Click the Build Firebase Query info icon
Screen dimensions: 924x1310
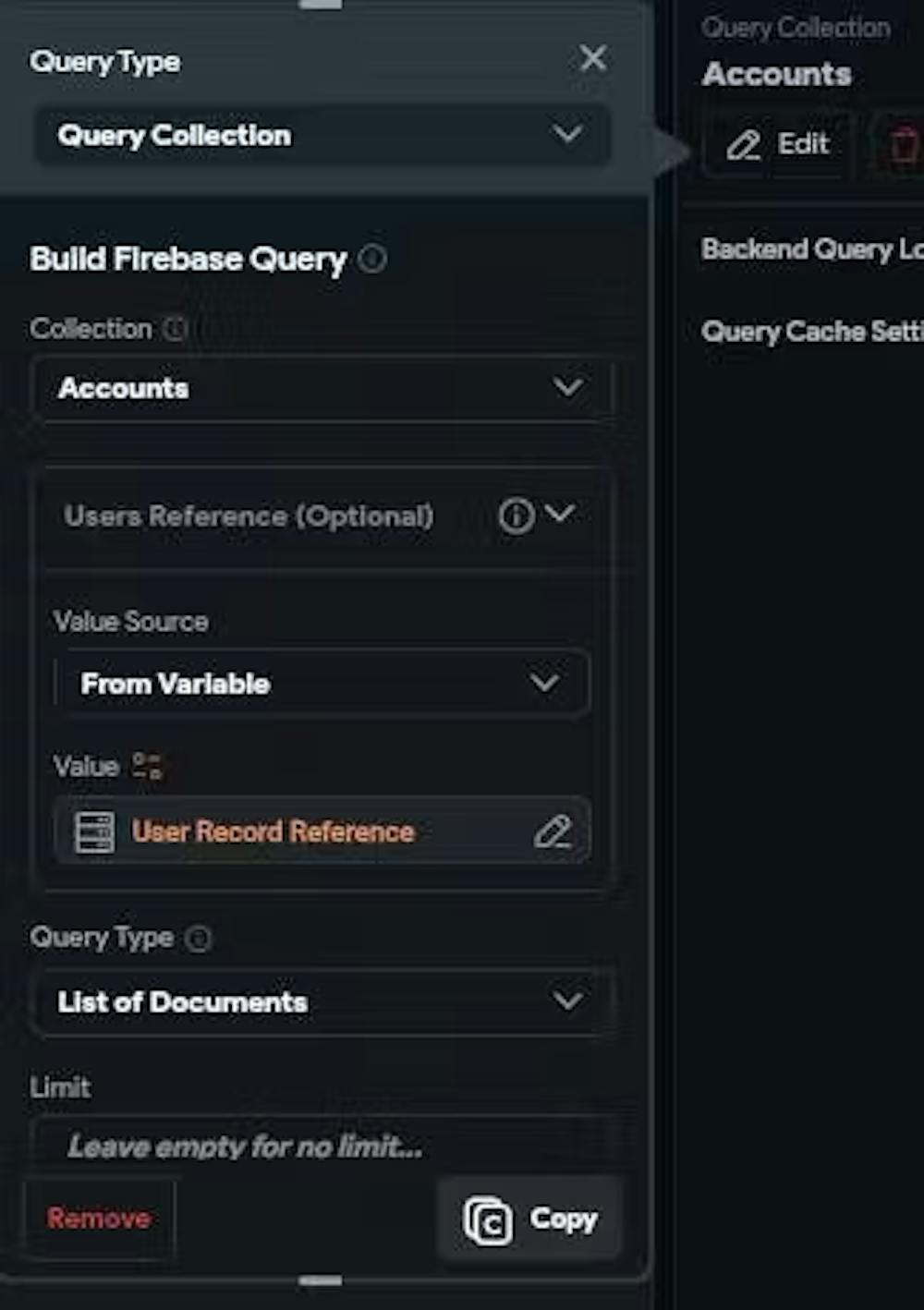tap(372, 259)
